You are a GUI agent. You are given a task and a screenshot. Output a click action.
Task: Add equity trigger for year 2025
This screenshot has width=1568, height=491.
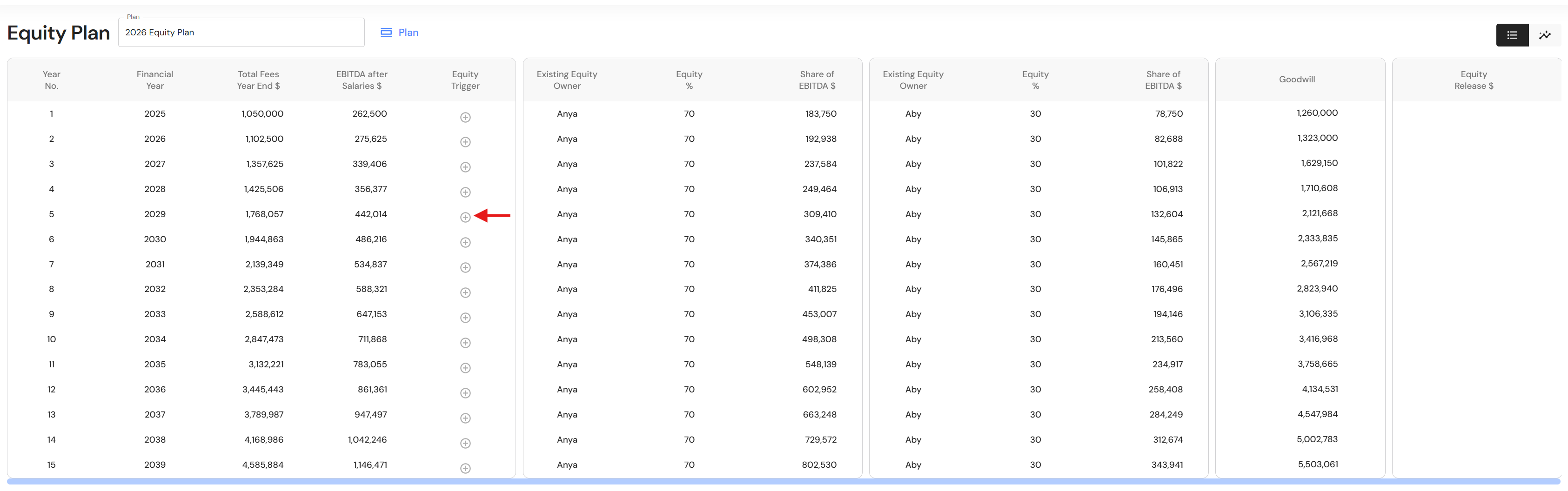465,118
